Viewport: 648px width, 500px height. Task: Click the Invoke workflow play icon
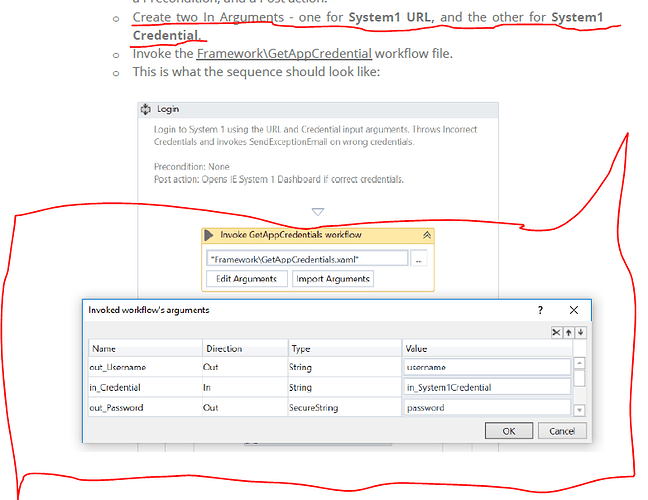(209, 235)
